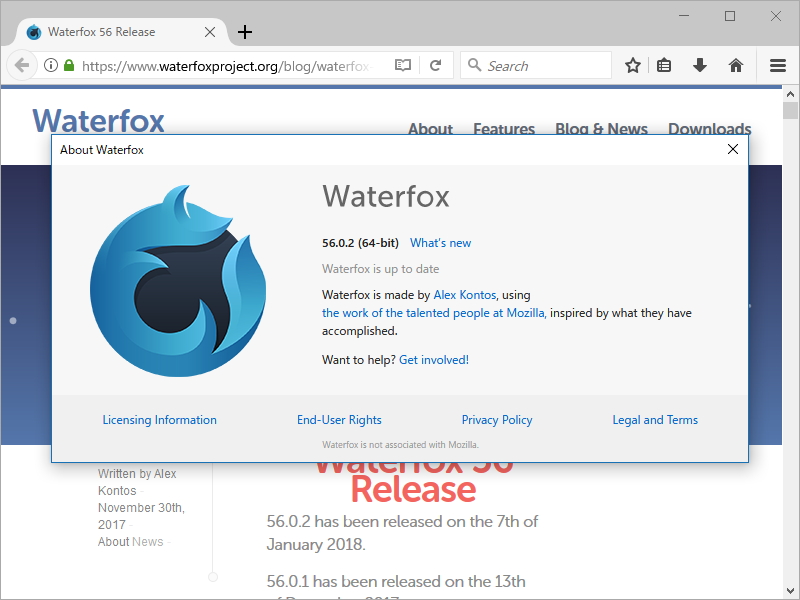Enable Reader View for this article
Screen dimensions: 800x600
pyautogui.click(x=403, y=64)
